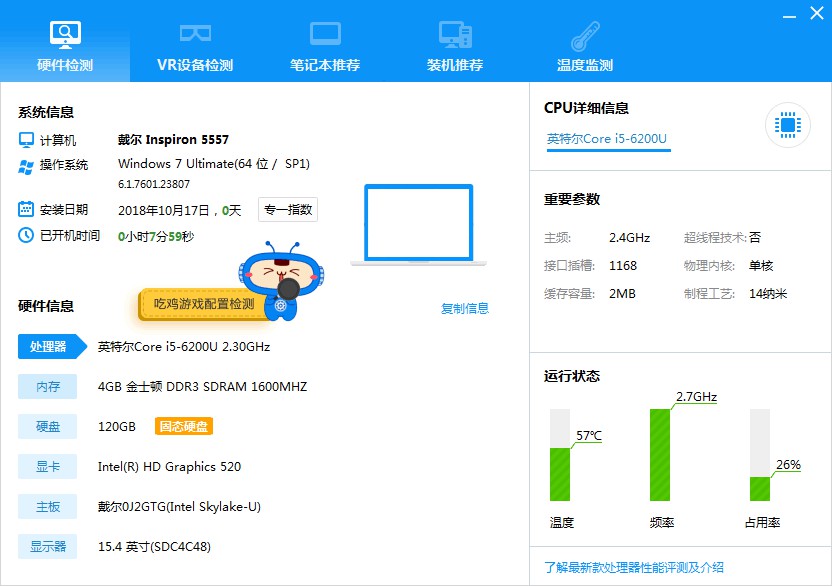Click the CPU详细信息 heading

tap(586, 108)
